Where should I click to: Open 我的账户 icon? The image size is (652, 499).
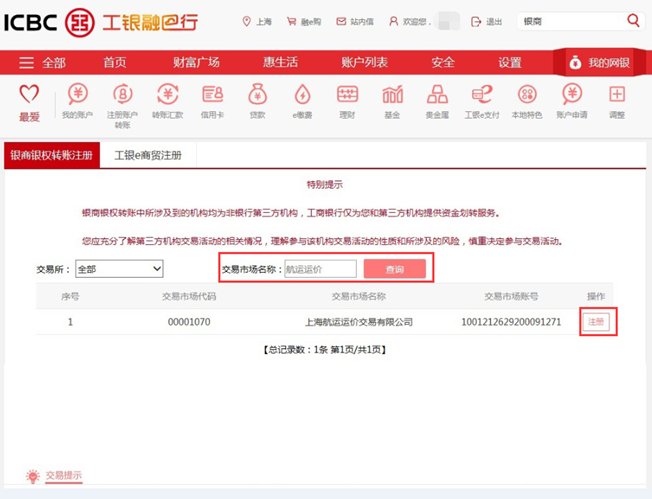[x=77, y=96]
